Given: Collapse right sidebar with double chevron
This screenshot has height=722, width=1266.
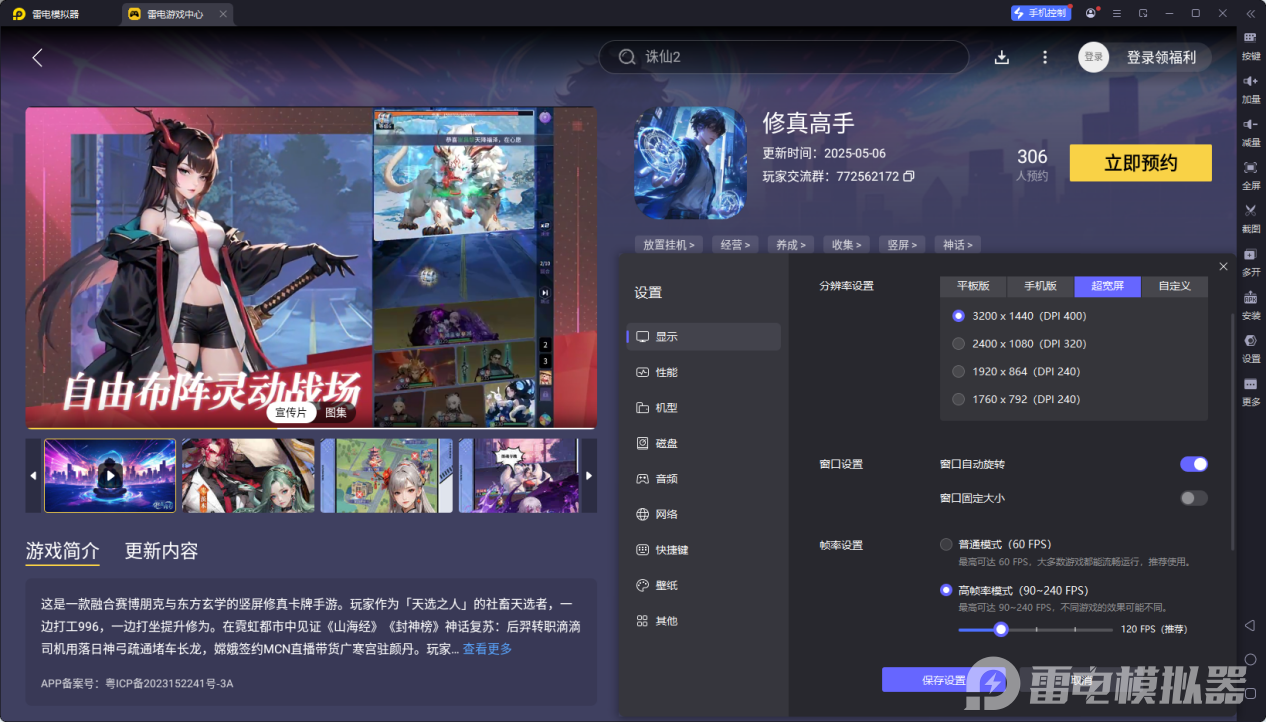Looking at the screenshot, I should coord(1250,13).
